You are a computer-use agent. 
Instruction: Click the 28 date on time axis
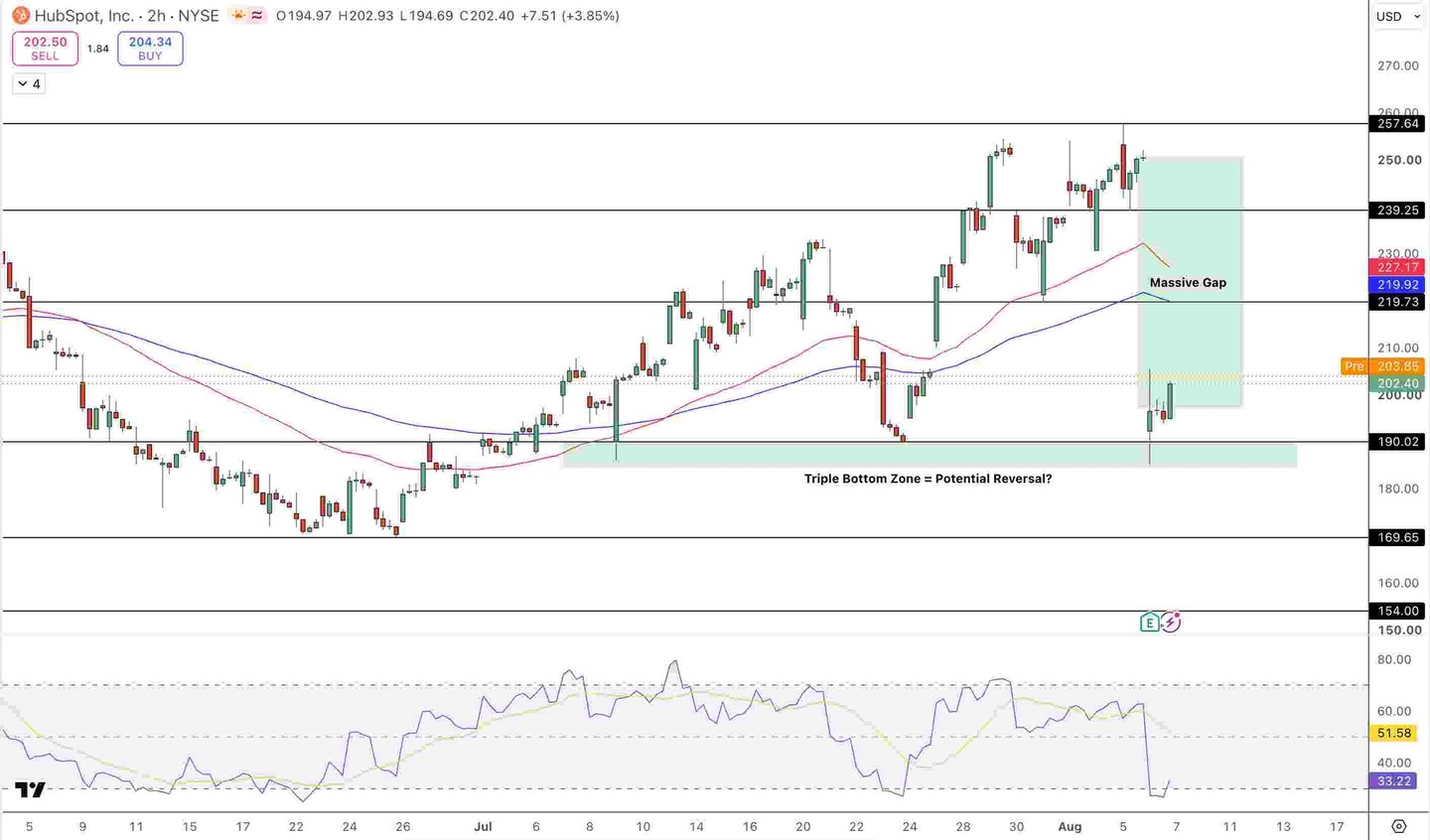(963, 826)
